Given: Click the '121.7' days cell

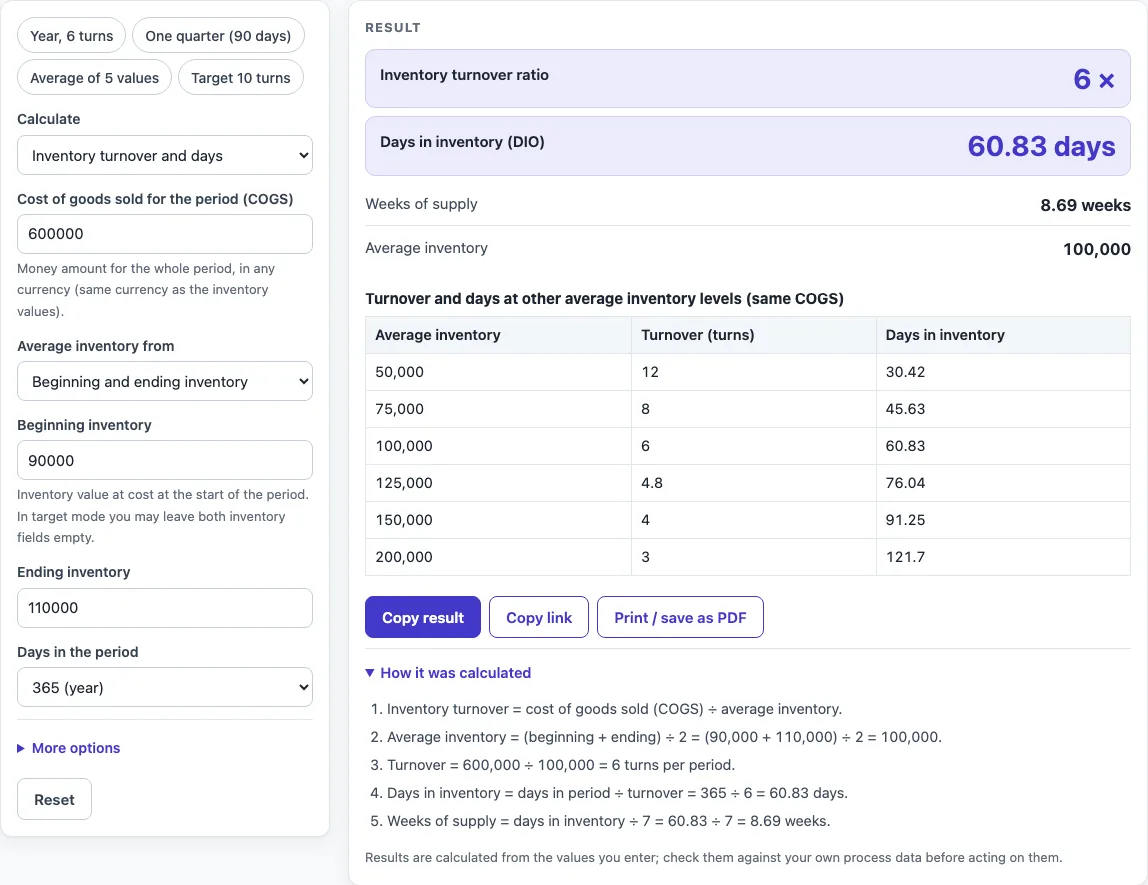Looking at the screenshot, I should [x=1003, y=557].
